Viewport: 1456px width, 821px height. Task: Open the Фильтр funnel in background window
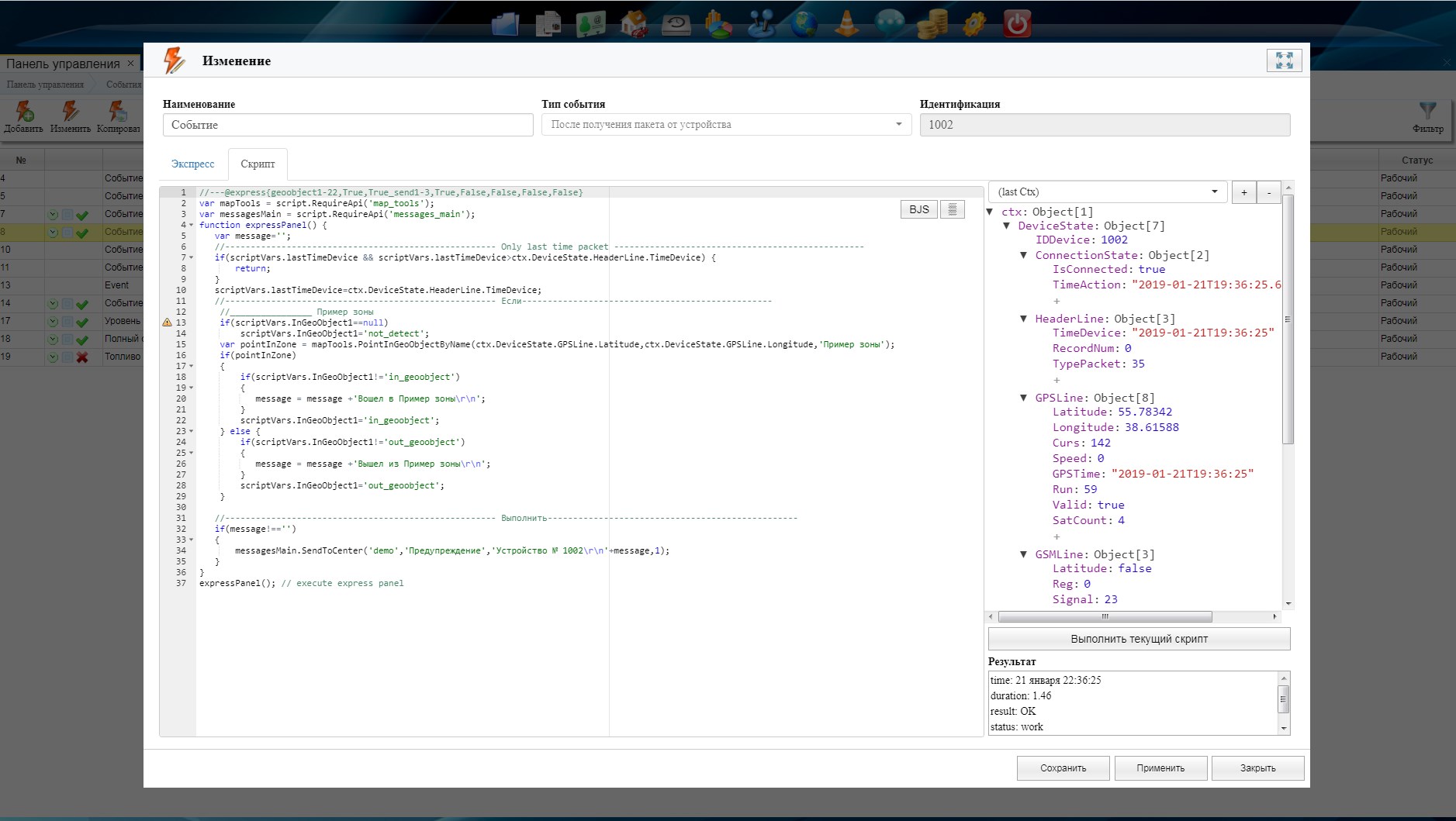pos(1428,111)
